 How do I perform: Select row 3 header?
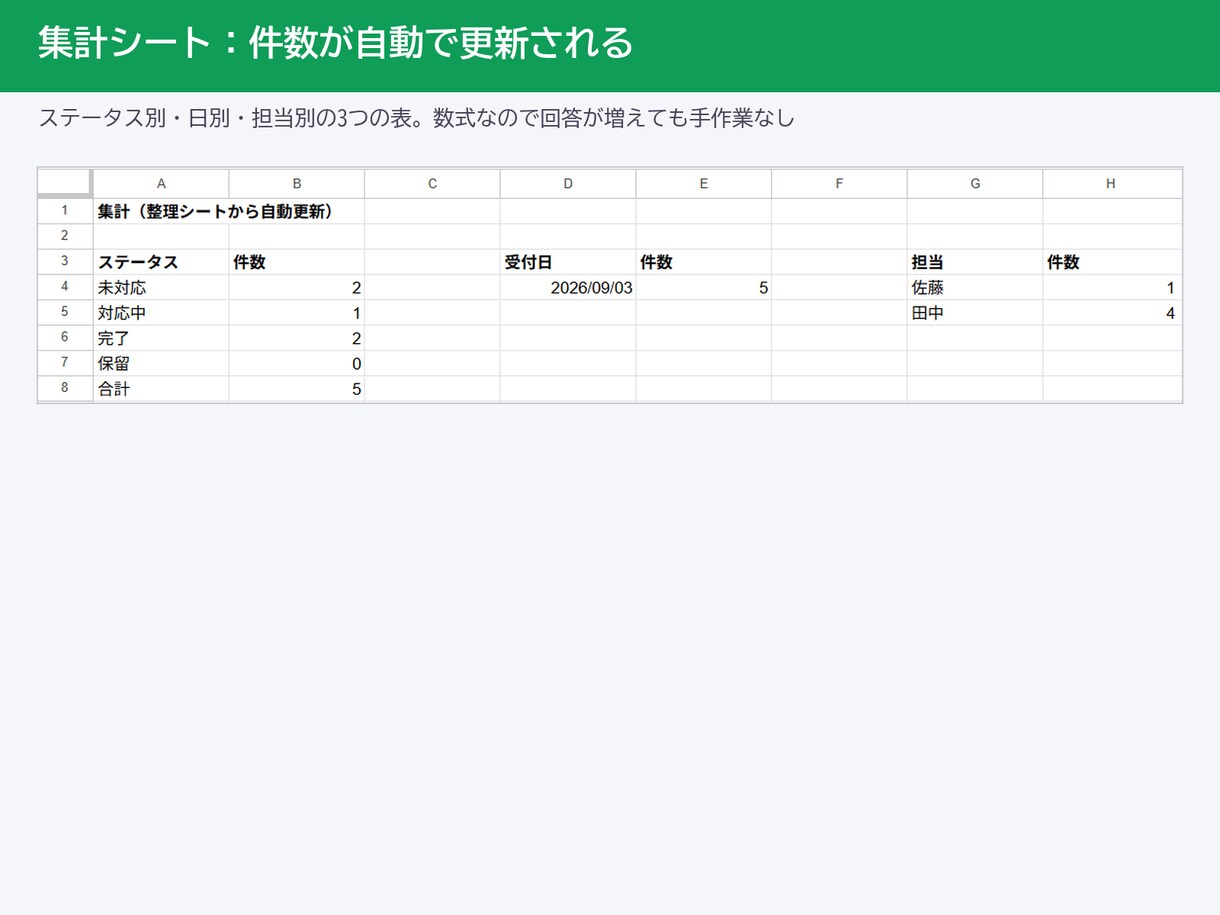[x=65, y=262]
